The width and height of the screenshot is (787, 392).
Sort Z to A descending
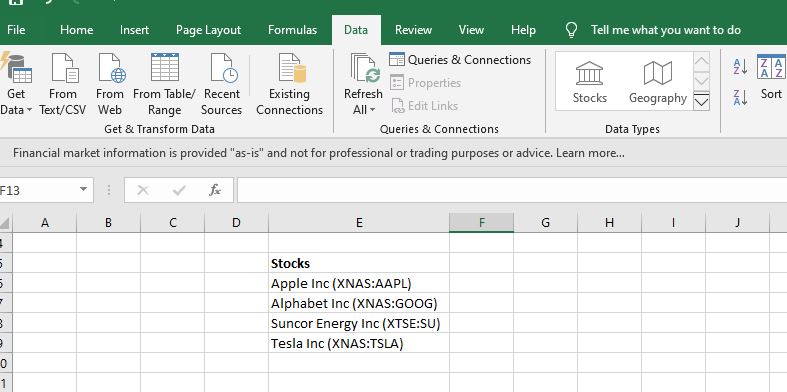pos(740,97)
